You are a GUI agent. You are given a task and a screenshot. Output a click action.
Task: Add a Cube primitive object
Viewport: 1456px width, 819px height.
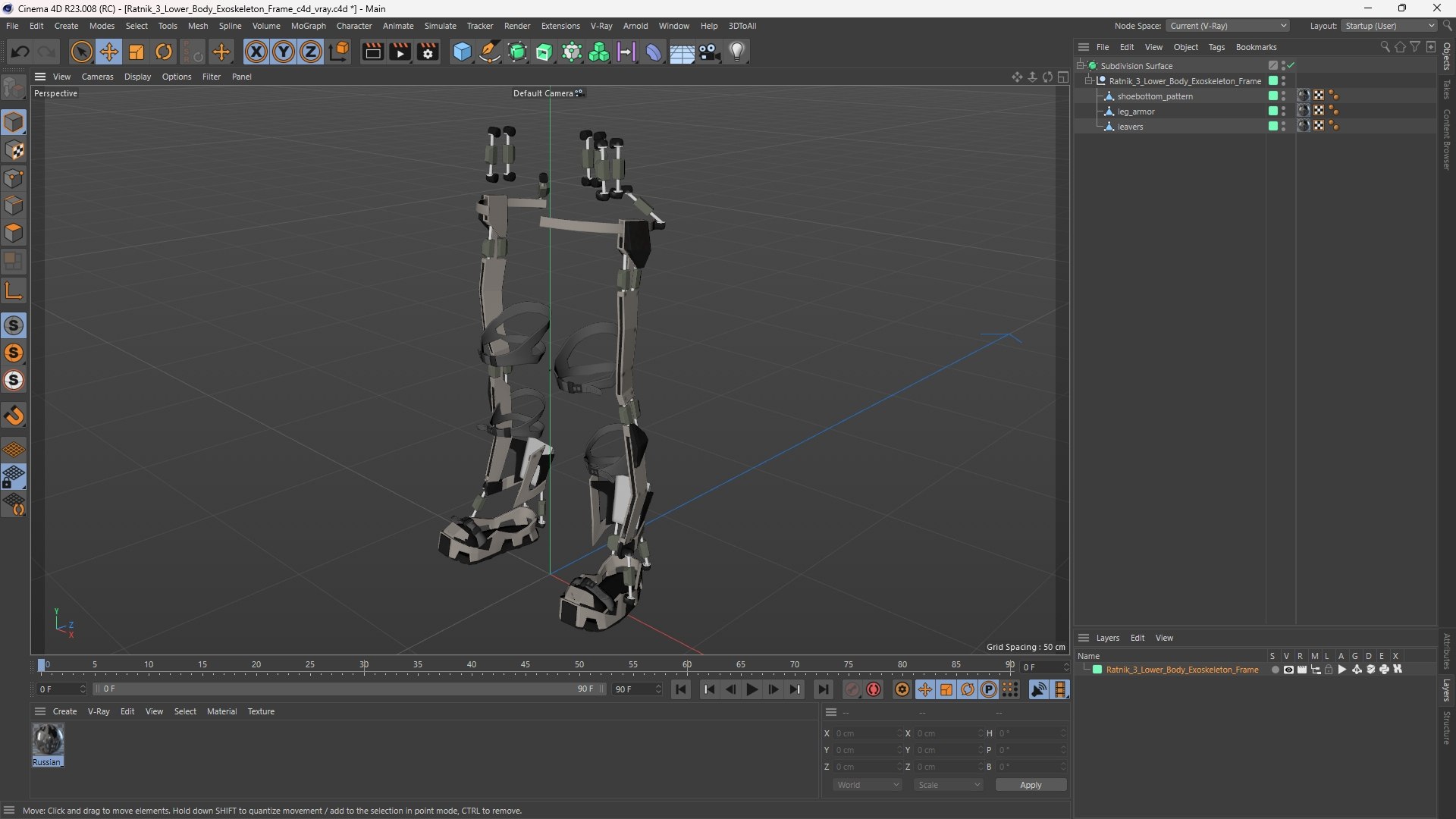click(462, 52)
